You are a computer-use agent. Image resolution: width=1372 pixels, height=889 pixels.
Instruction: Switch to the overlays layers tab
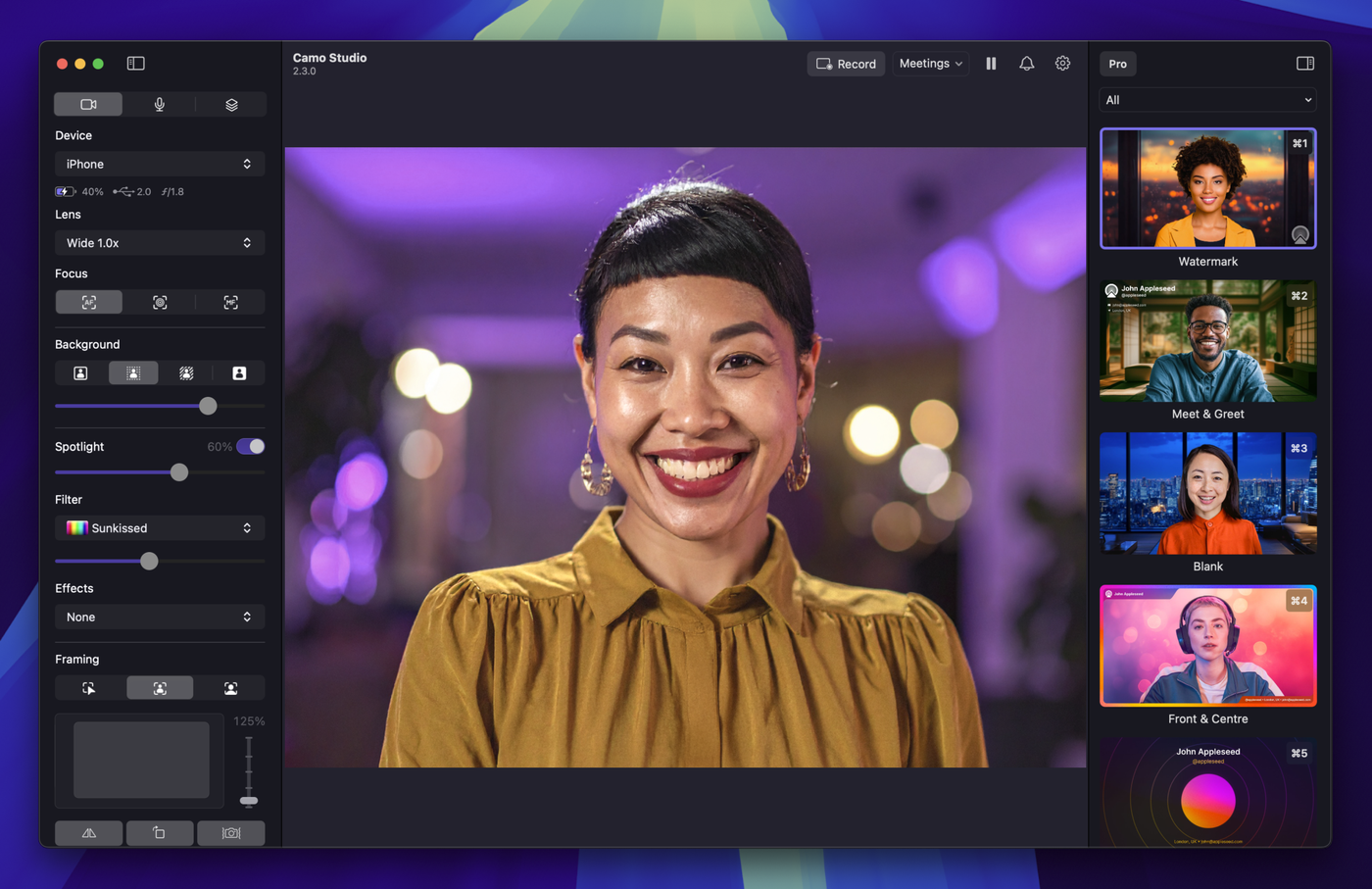[231, 105]
